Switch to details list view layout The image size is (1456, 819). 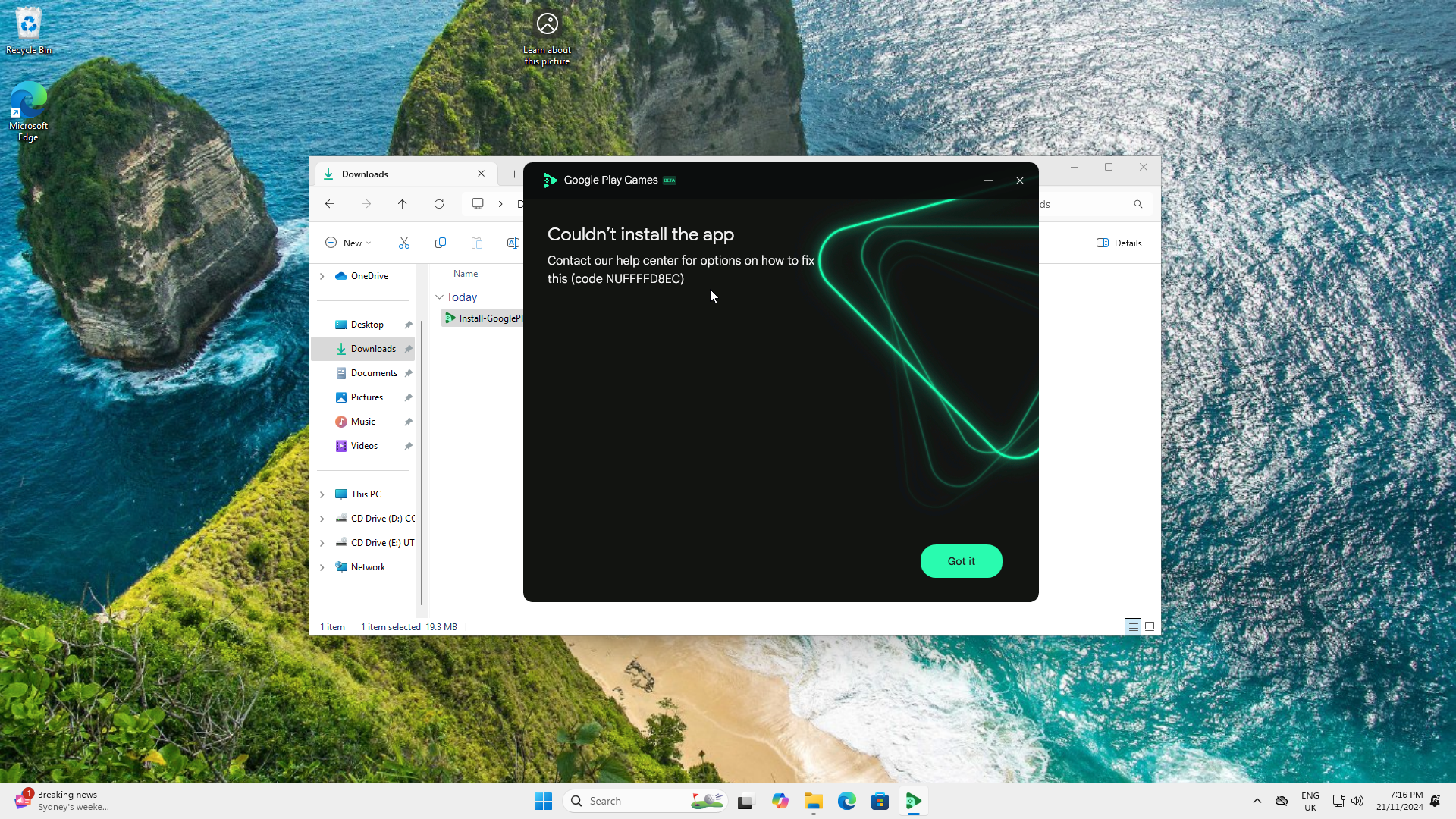(1132, 626)
